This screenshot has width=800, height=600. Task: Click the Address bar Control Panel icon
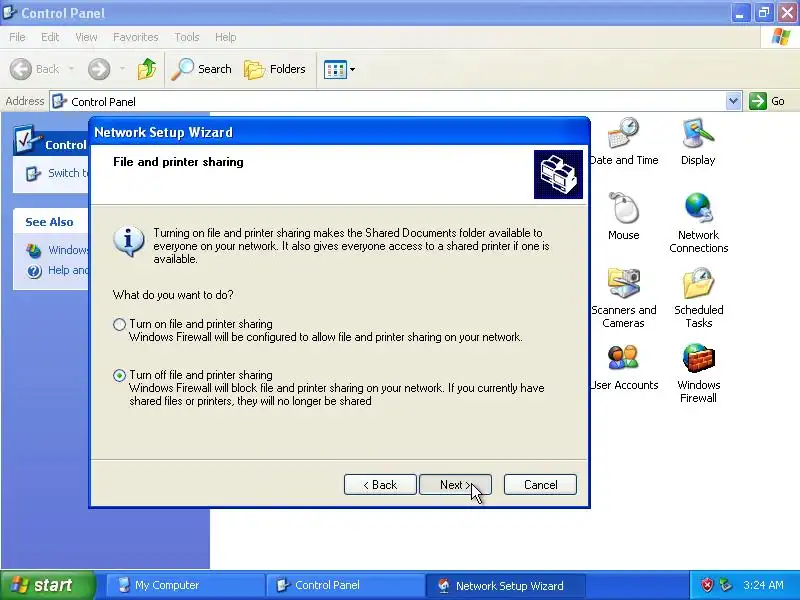click(60, 101)
